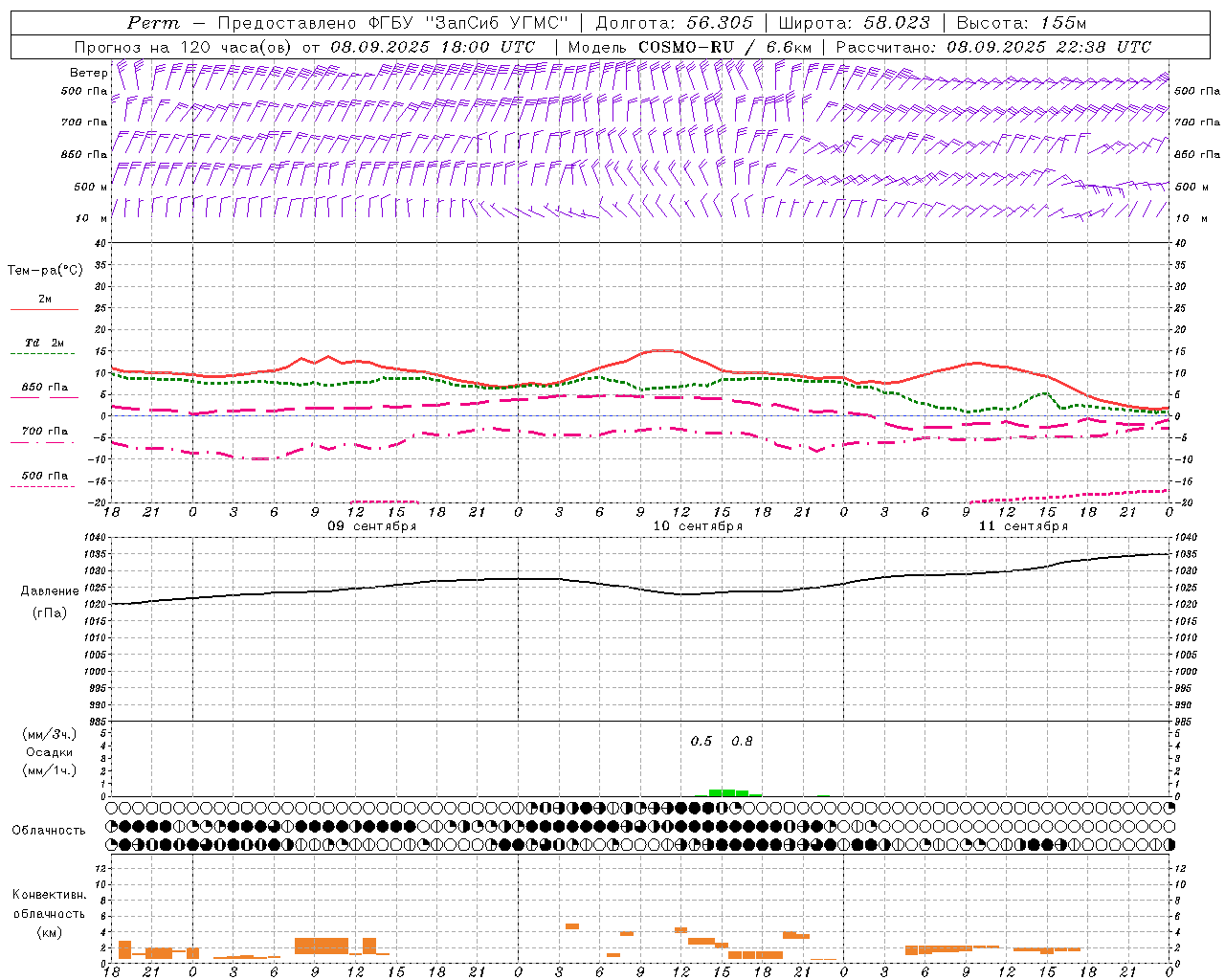Screen dimensions: 1225x980
Task: Click the "09 сентября" date label
Action: (x=372, y=525)
